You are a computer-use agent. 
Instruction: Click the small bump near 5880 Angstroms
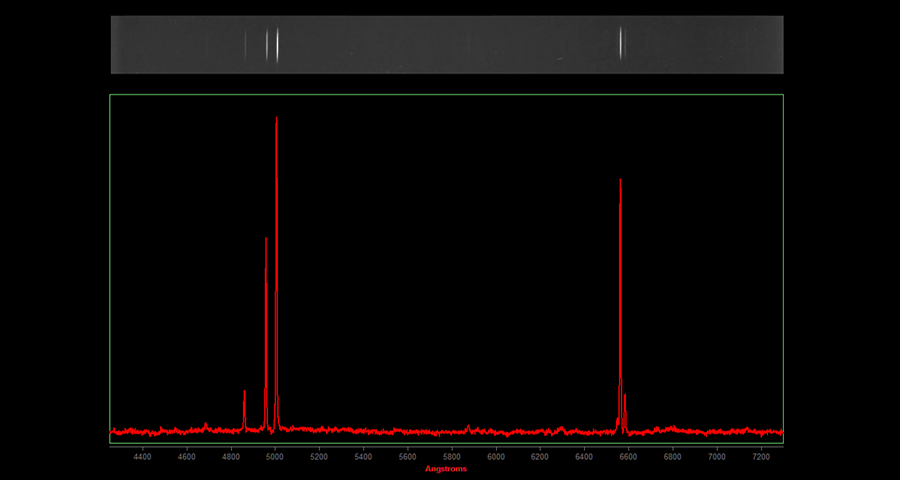[468, 427]
